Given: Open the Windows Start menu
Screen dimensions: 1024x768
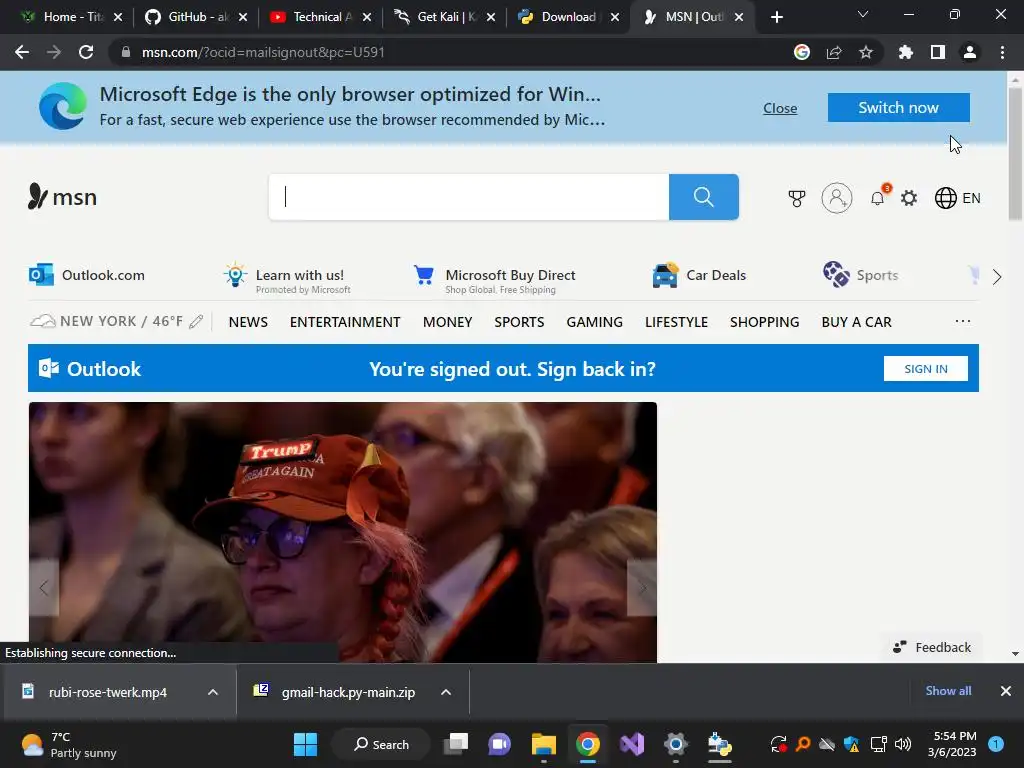Looking at the screenshot, I should tap(306, 744).
